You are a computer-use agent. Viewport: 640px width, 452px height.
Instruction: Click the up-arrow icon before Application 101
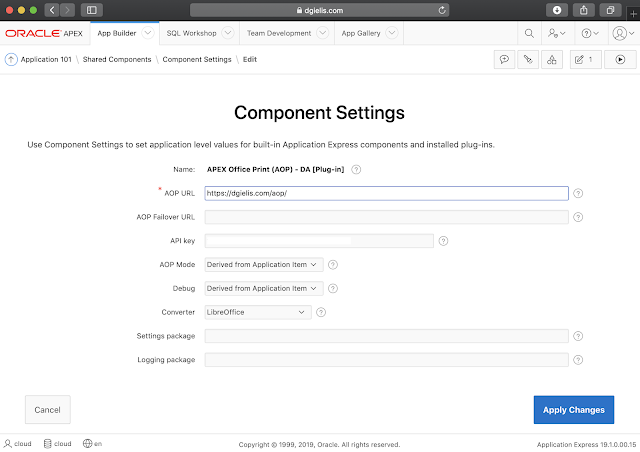[12, 59]
